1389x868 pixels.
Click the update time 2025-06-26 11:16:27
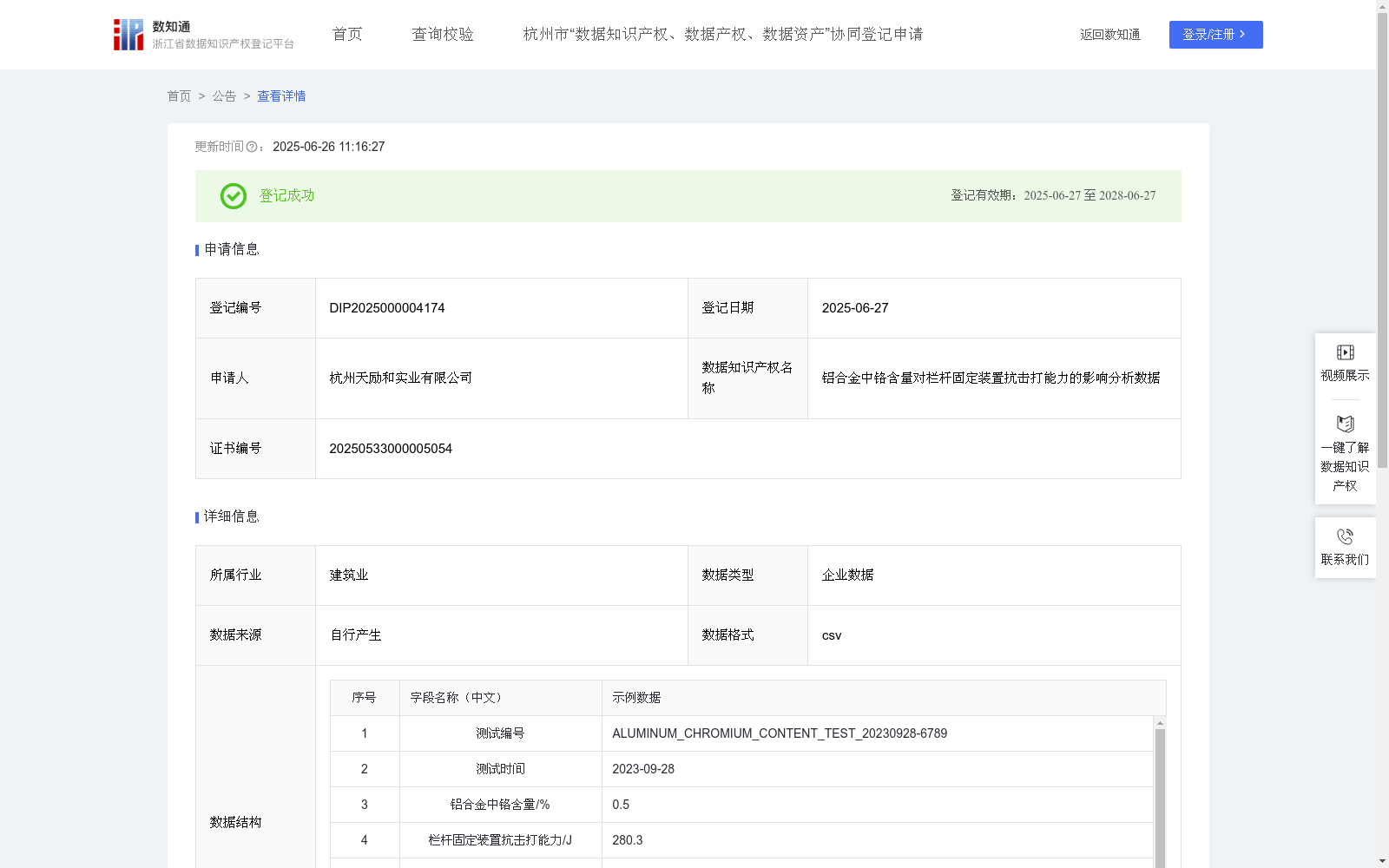[329, 148]
